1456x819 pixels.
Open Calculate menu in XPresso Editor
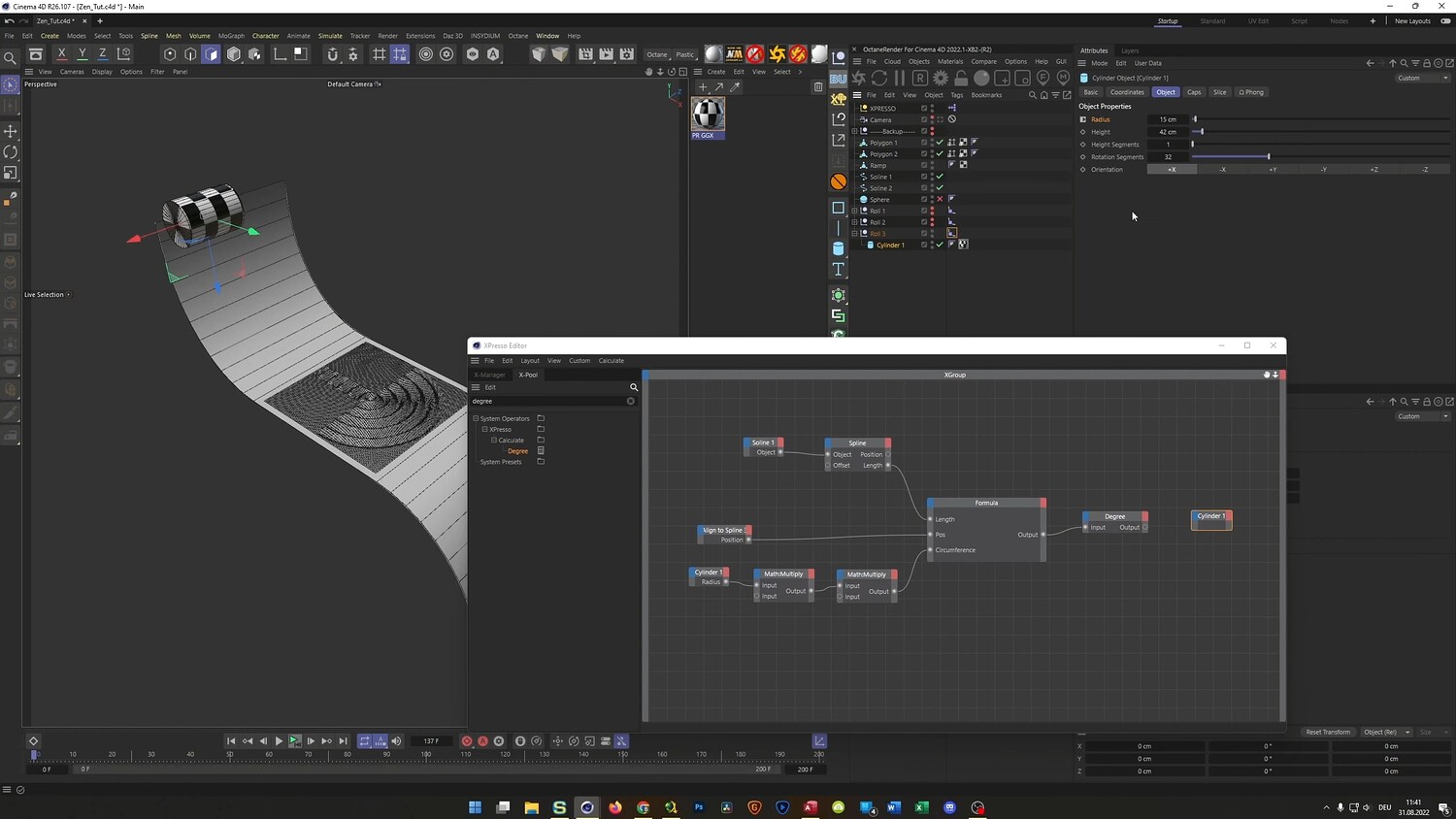(612, 361)
